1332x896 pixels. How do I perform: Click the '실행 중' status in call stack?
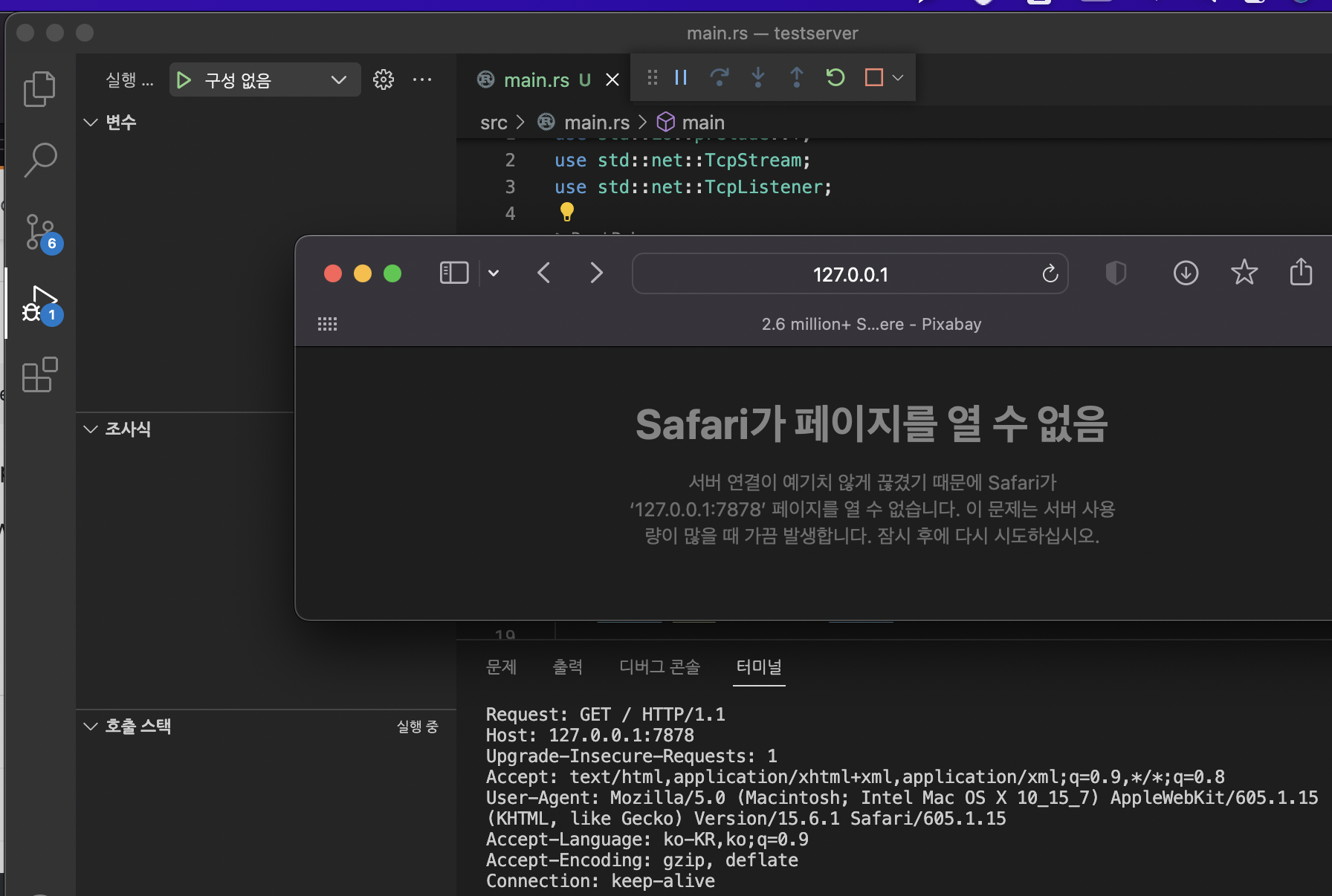[418, 726]
